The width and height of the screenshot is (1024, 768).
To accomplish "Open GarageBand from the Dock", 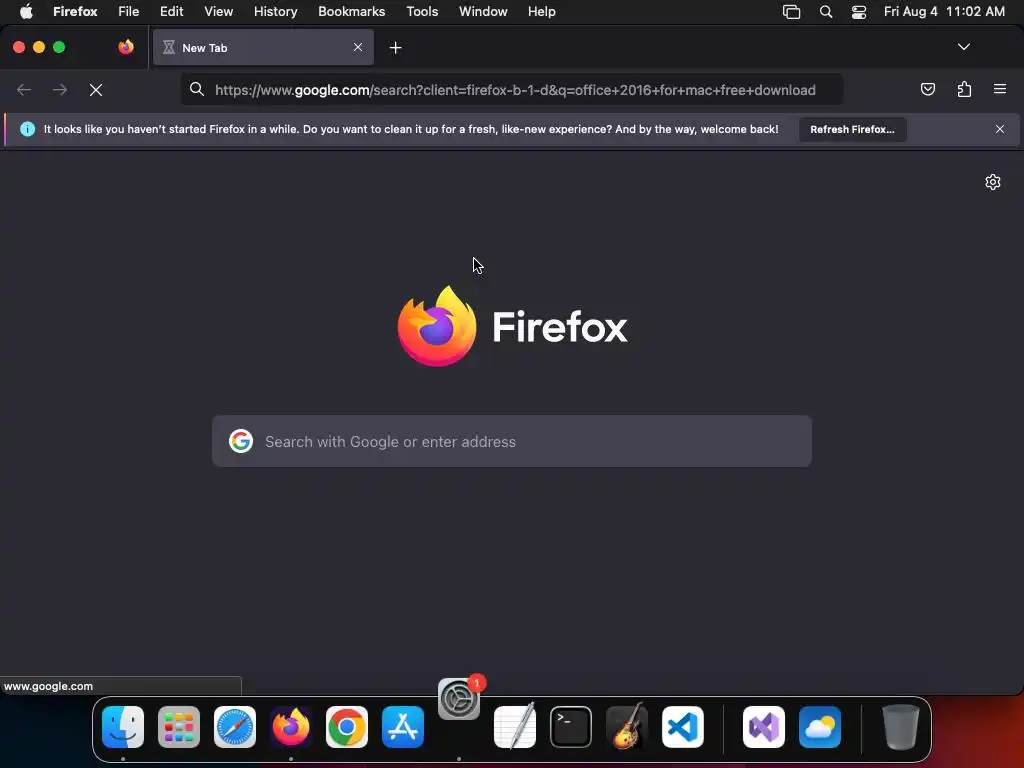I will coord(627,727).
